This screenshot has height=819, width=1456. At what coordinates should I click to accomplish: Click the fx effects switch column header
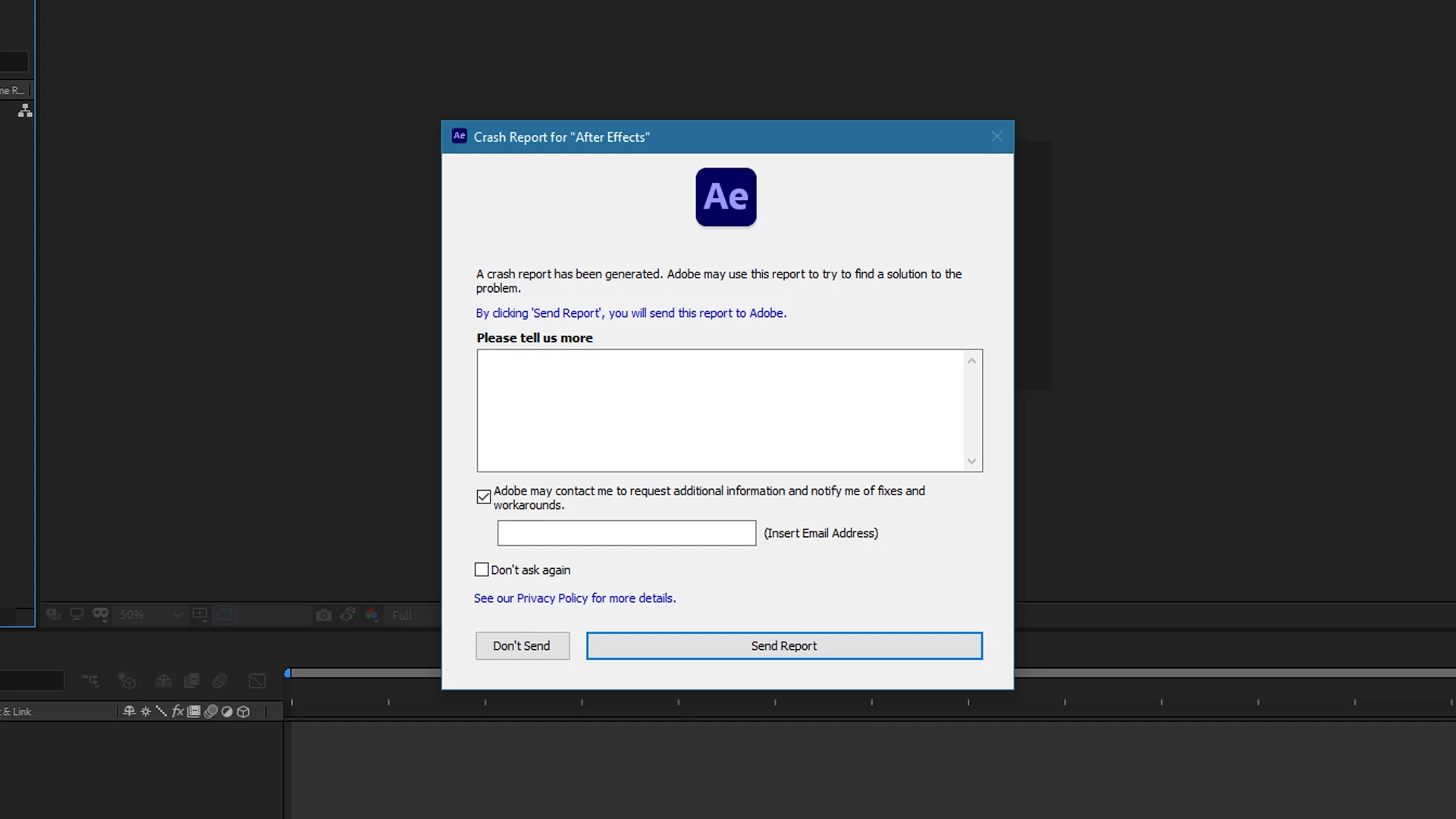pos(177,711)
